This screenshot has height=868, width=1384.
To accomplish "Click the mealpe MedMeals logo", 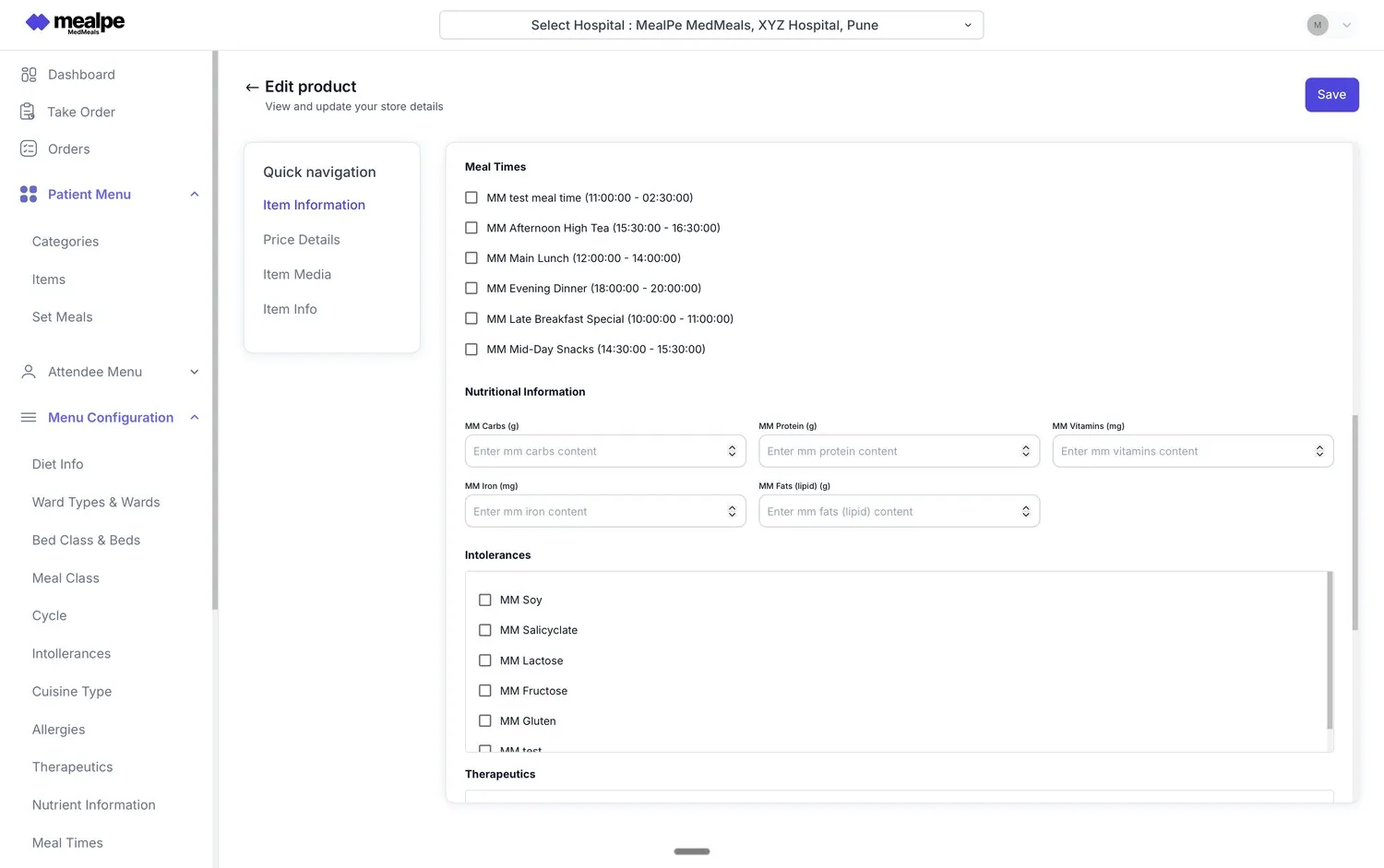I will point(75,23).
